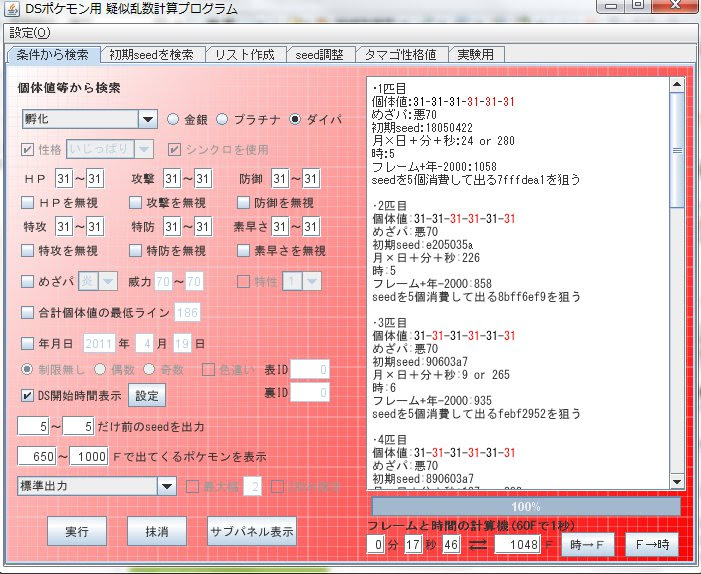Open the めざパ type dropdown showing 炎

108,281
